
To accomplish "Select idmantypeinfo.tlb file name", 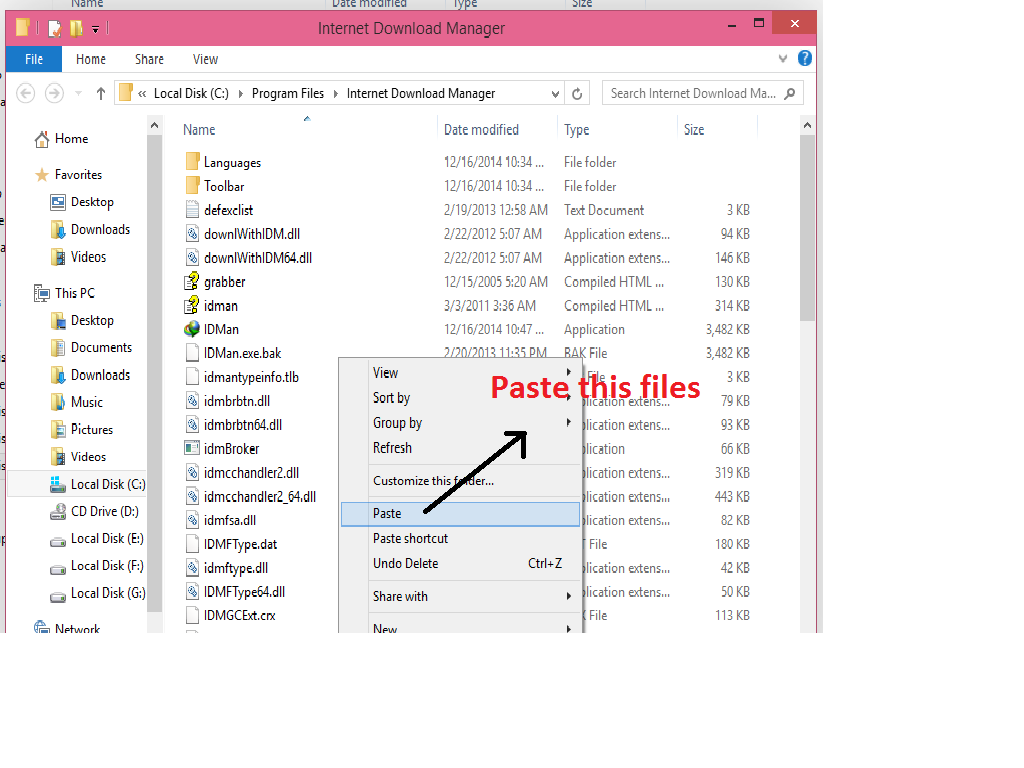I will pyautogui.click(x=251, y=377).
